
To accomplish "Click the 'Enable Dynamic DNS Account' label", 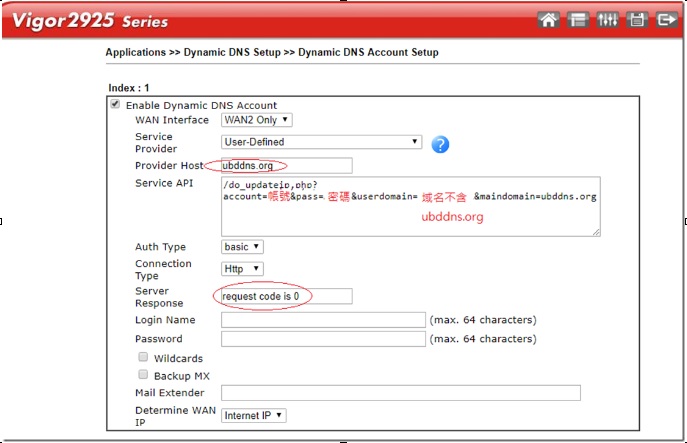I will pyautogui.click(x=201, y=106).
